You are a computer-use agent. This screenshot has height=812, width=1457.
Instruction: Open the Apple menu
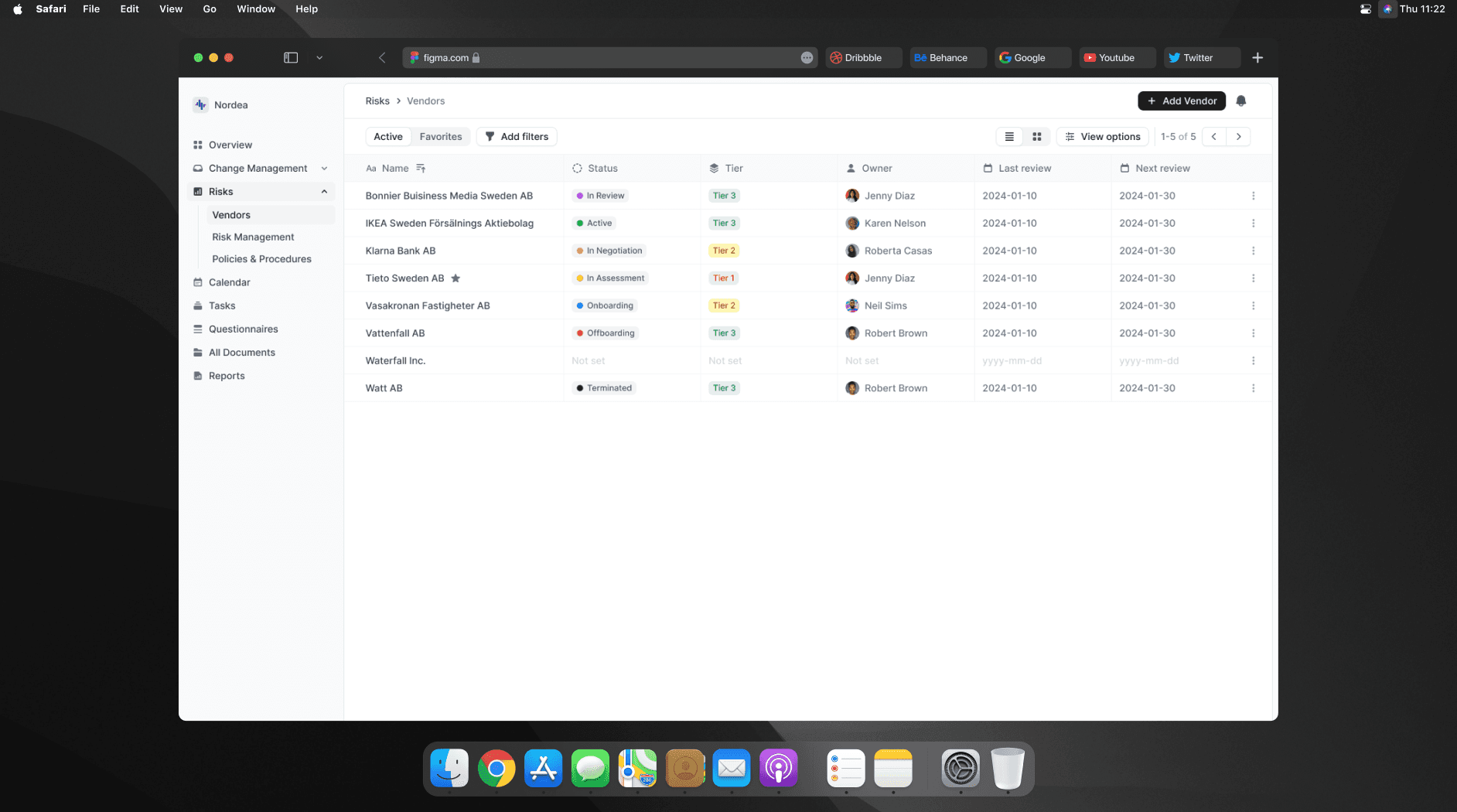coord(17,9)
